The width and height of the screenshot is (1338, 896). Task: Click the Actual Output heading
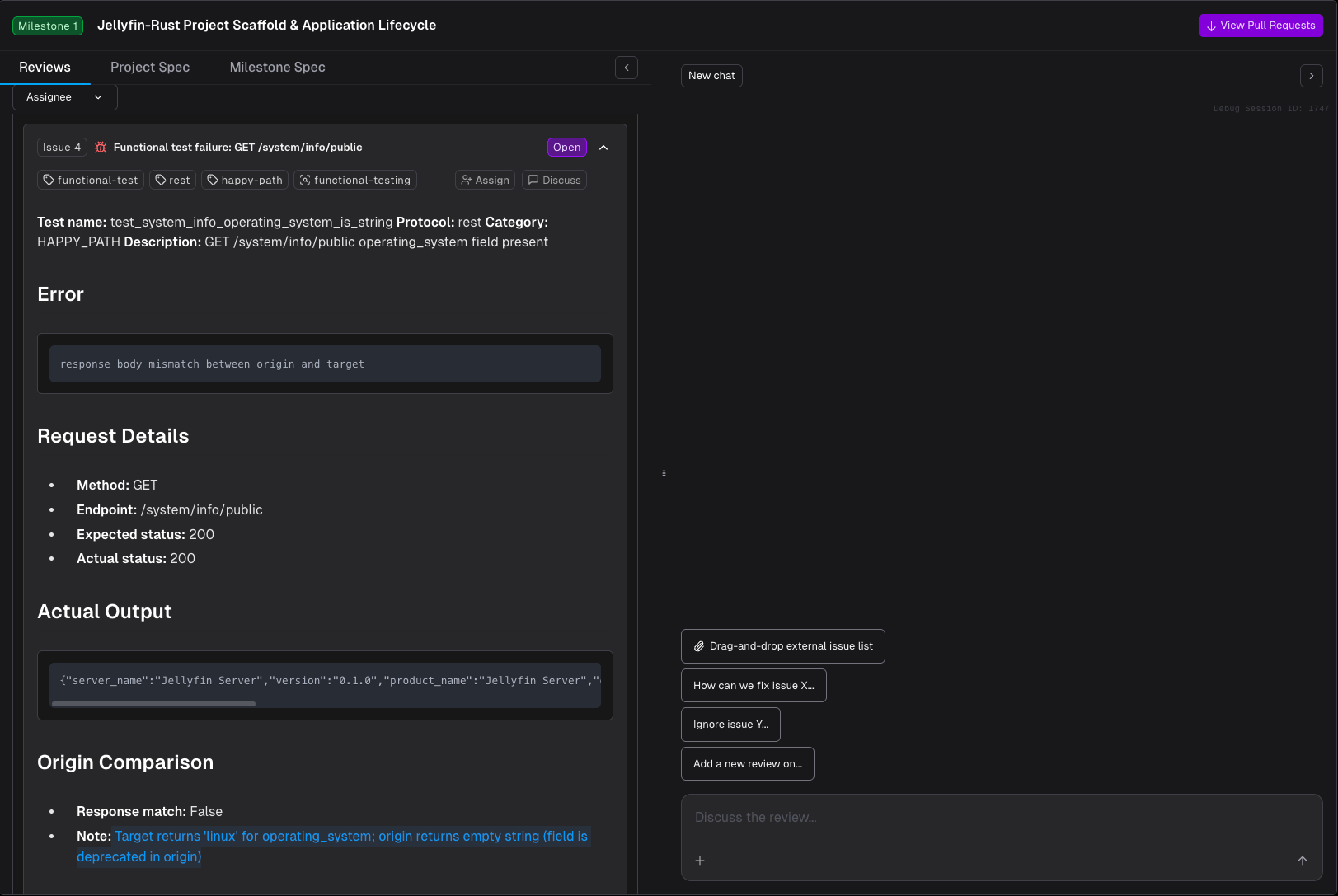(x=105, y=612)
